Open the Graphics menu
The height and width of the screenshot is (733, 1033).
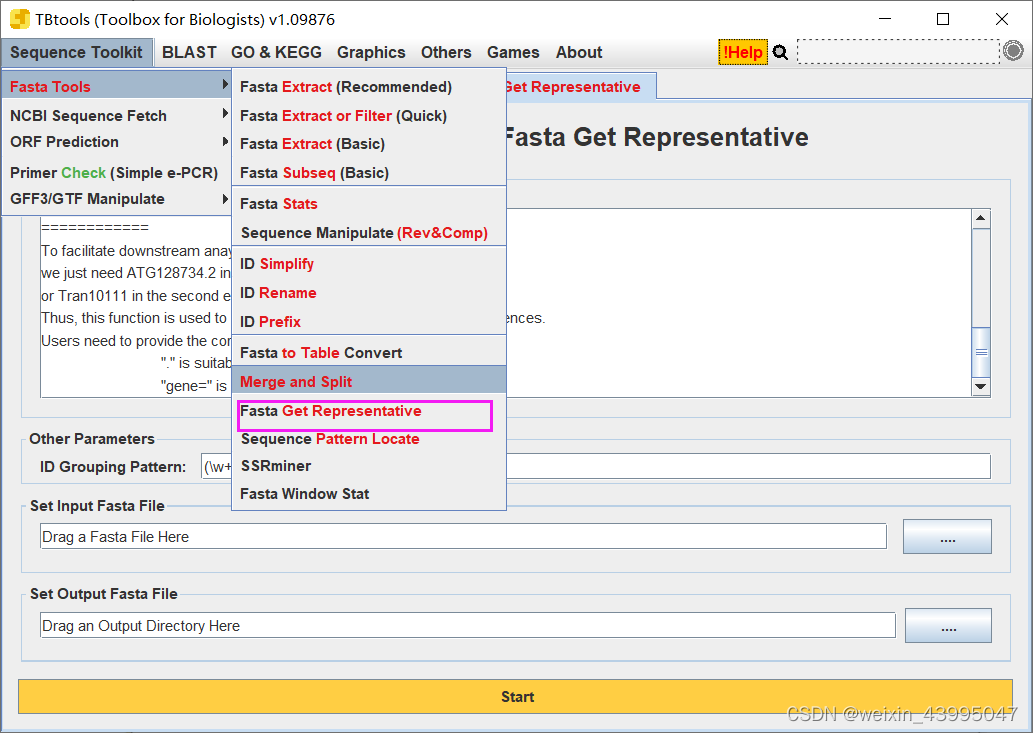tap(371, 53)
